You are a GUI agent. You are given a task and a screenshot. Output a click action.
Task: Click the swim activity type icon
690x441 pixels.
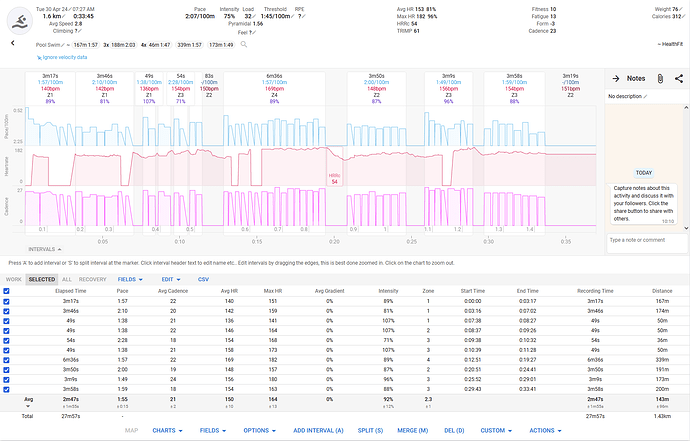pyautogui.click(x=20, y=21)
